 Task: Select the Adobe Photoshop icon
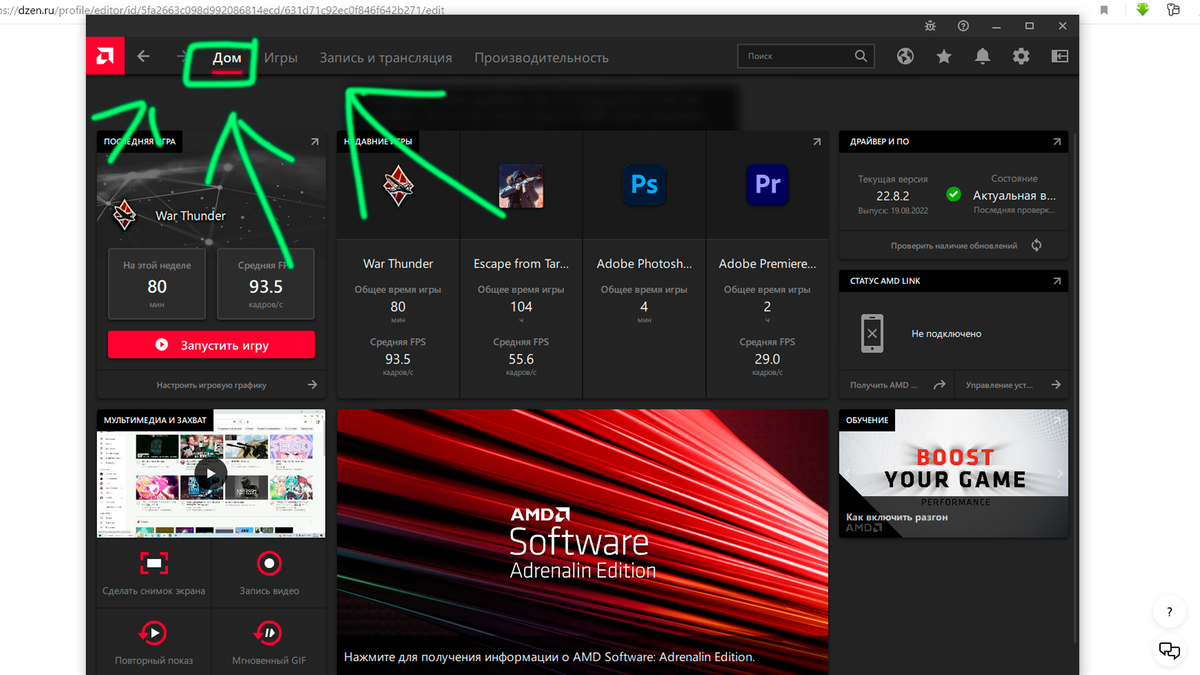(644, 185)
